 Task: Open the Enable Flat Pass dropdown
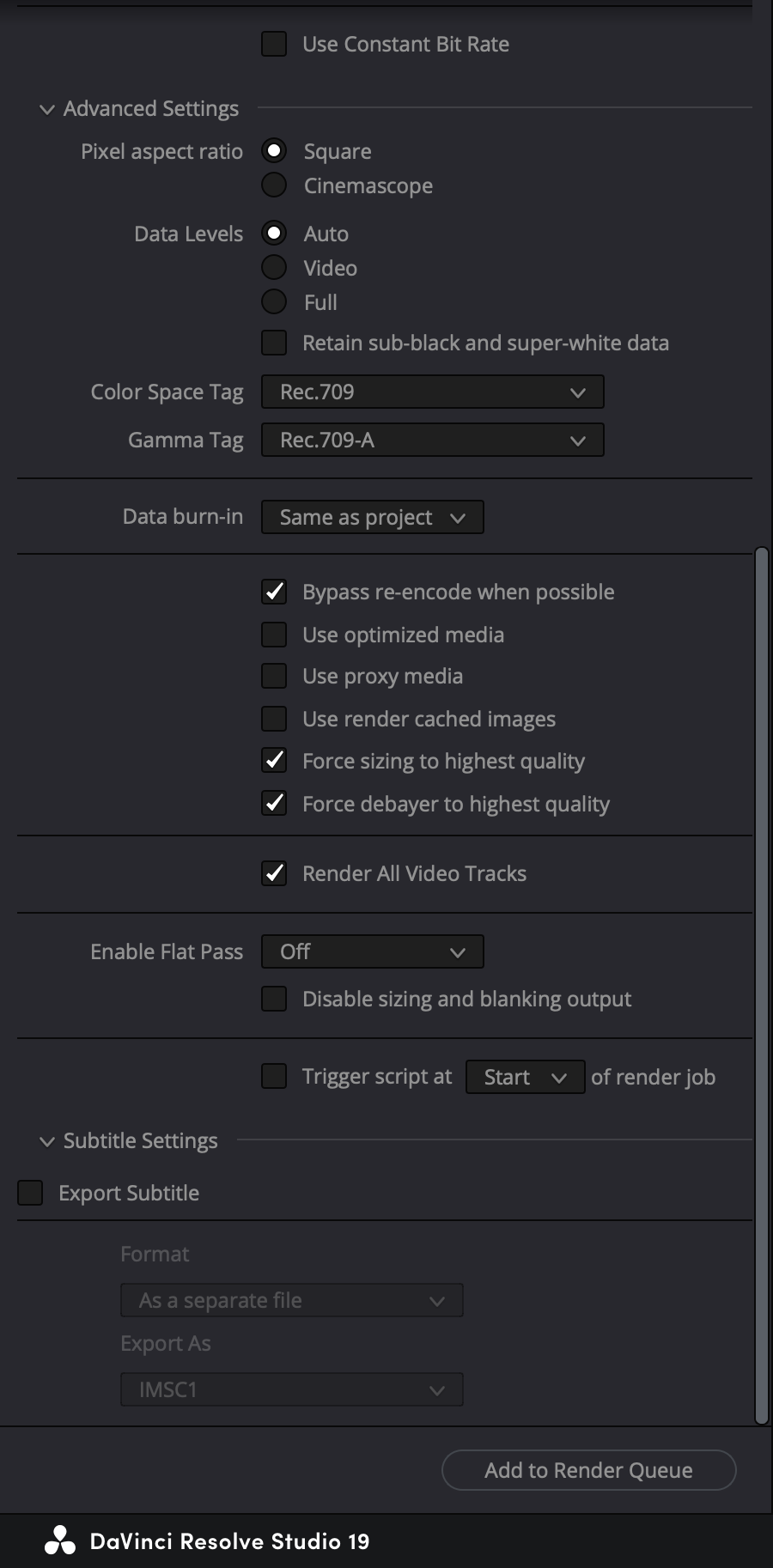pyautogui.click(x=372, y=951)
